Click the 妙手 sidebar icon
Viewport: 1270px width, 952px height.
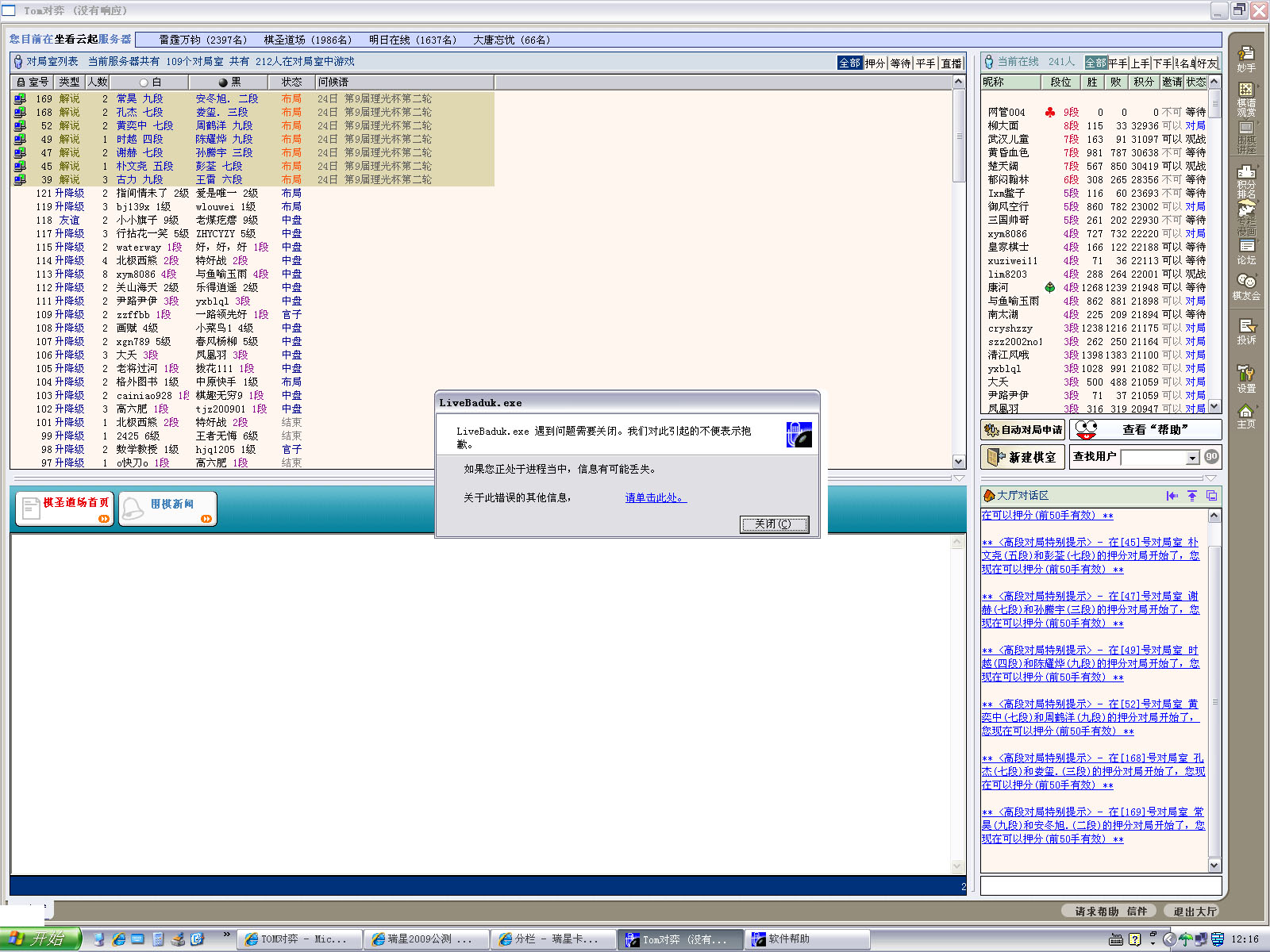1246,59
